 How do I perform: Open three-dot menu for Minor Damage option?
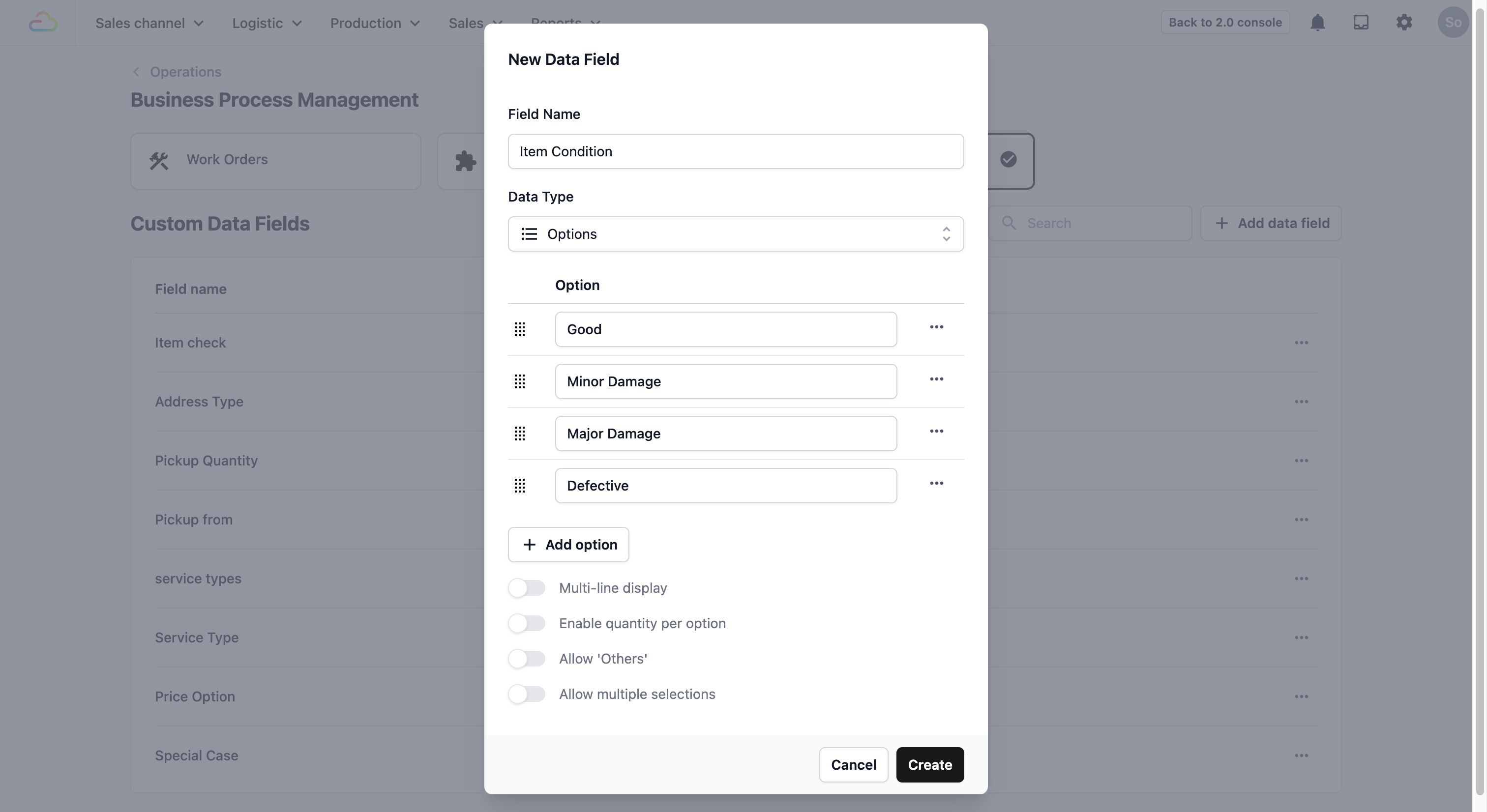tap(936, 379)
